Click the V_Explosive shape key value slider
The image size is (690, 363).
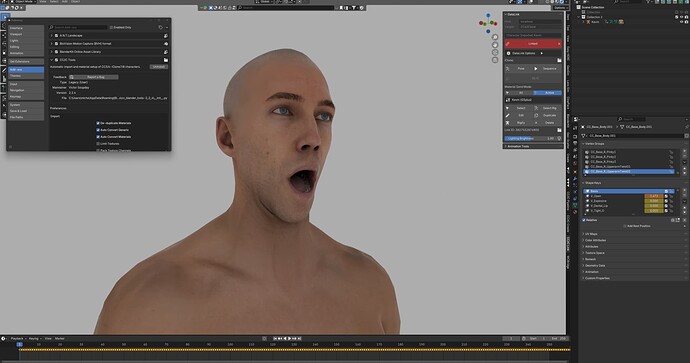pyautogui.click(x=653, y=201)
